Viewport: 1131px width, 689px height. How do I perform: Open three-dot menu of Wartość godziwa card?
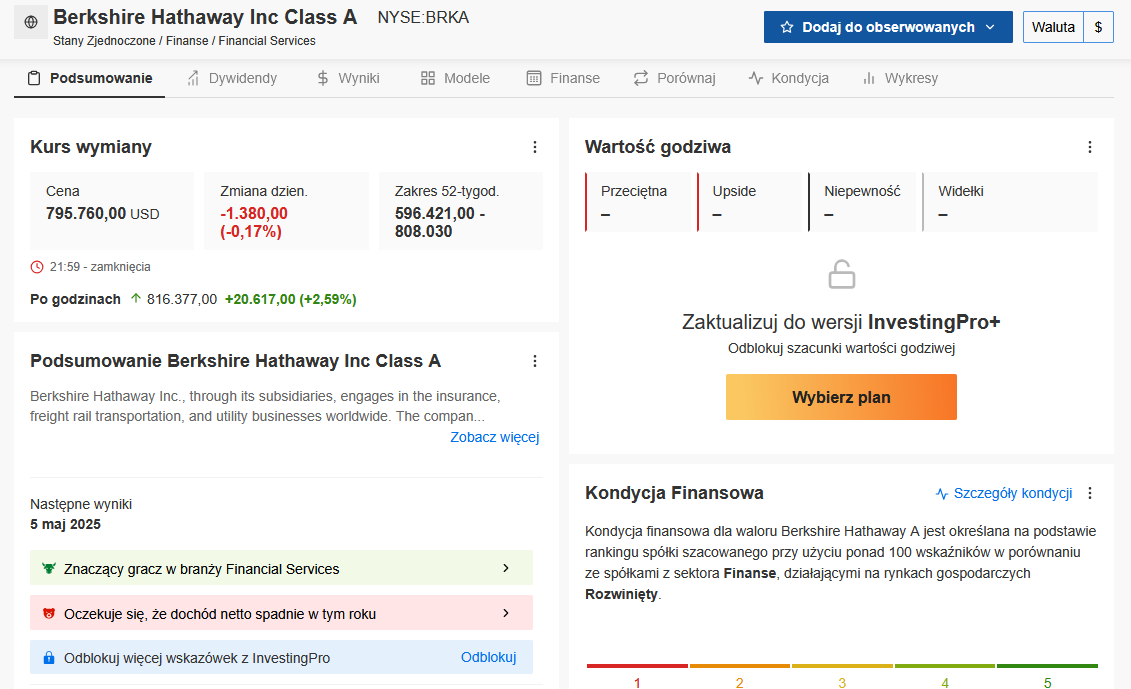(x=1089, y=147)
